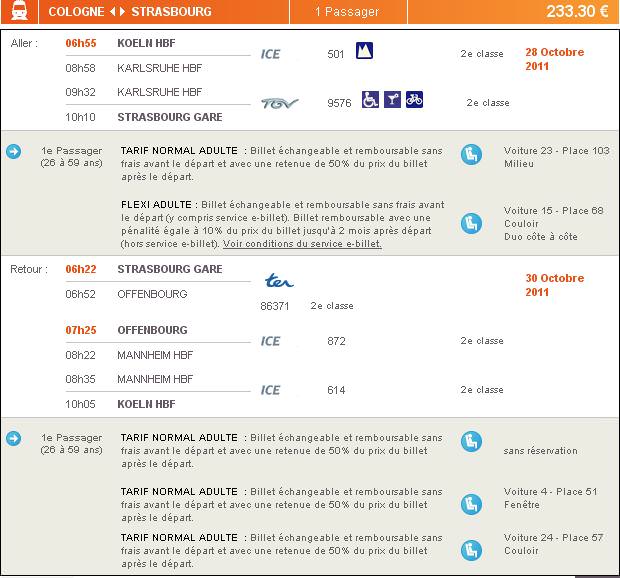Click the 06h52 OFFENBOURG arrival row
Image resolution: width=620 pixels, height=578 pixels.
click(126, 294)
